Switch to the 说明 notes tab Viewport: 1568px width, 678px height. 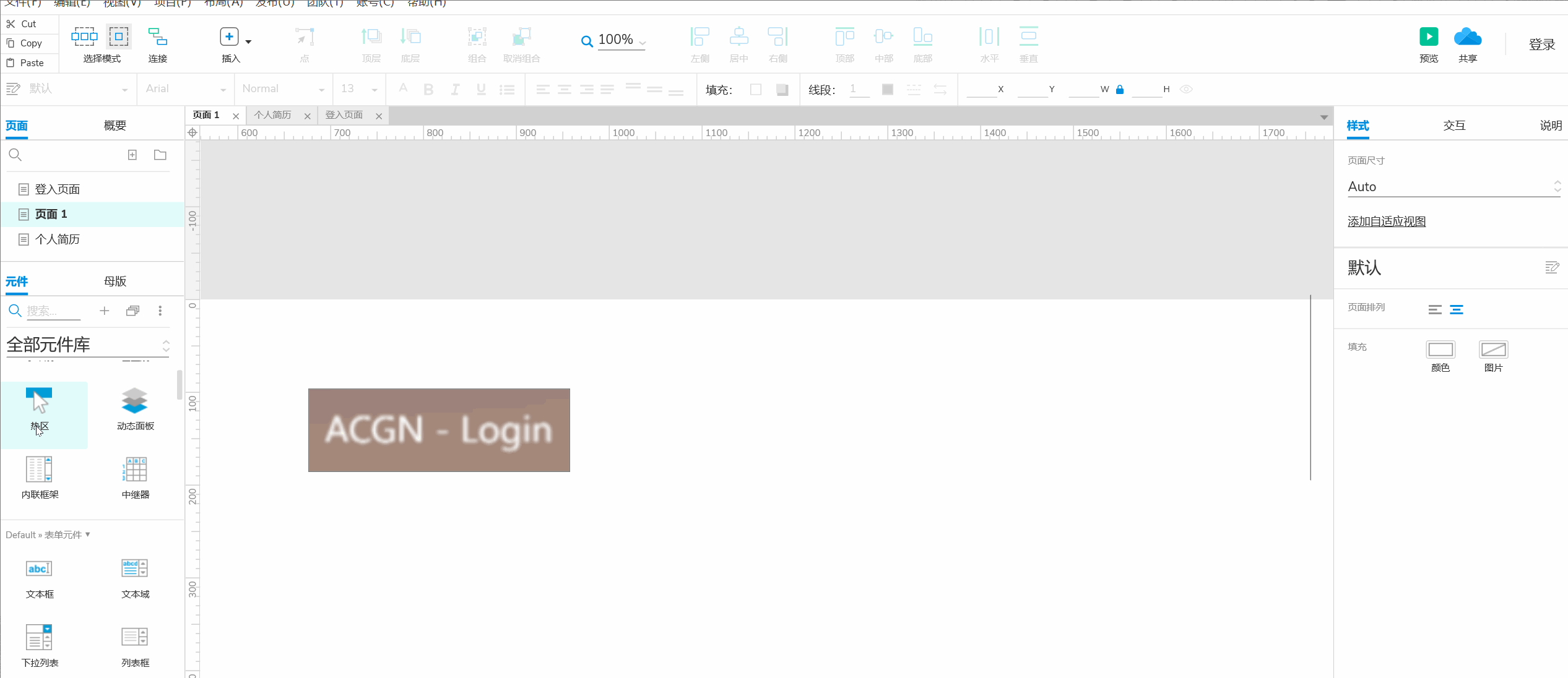[1551, 126]
